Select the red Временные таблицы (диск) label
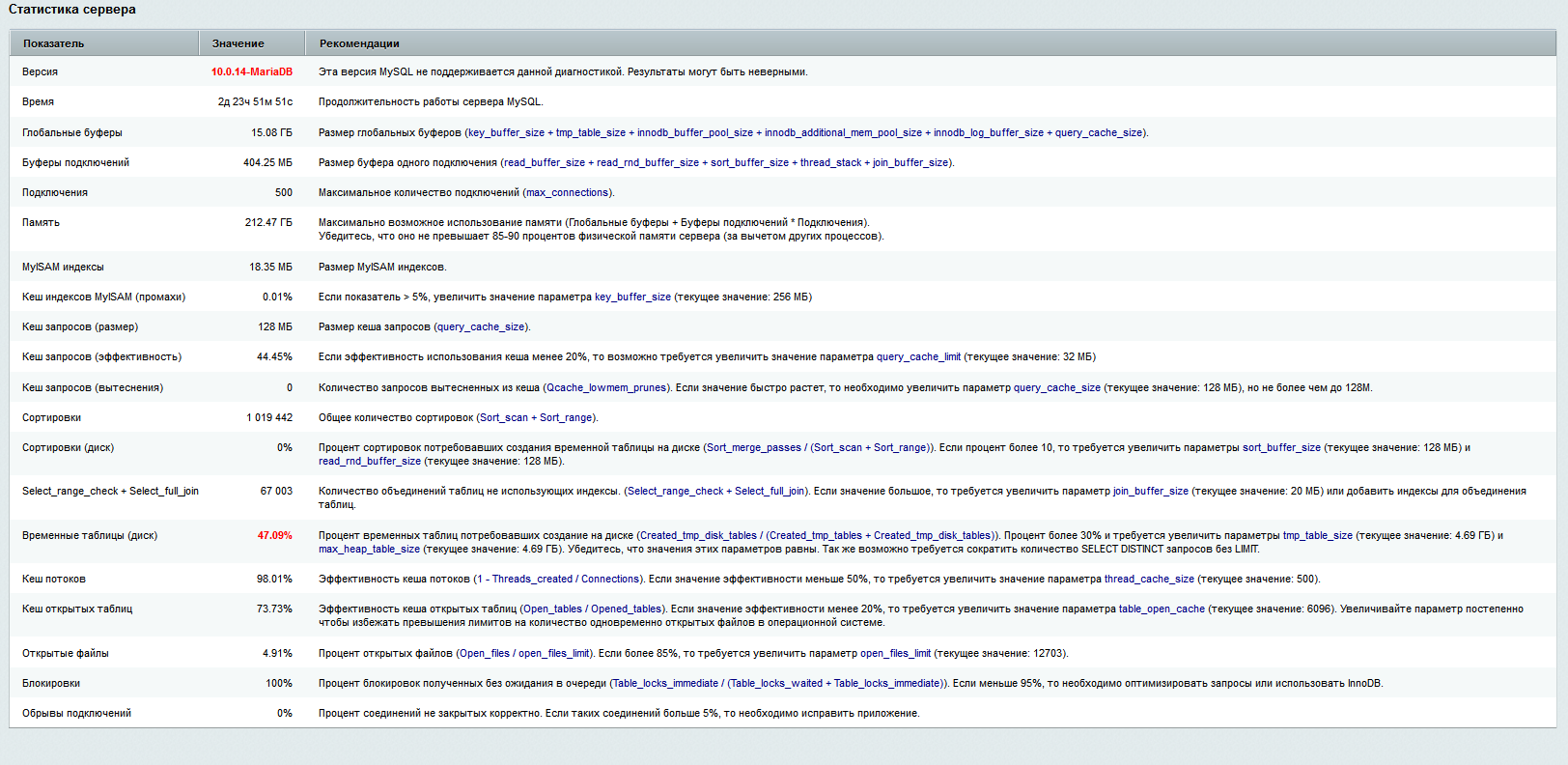Viewport: 1568px width, 765px height. 90,535
